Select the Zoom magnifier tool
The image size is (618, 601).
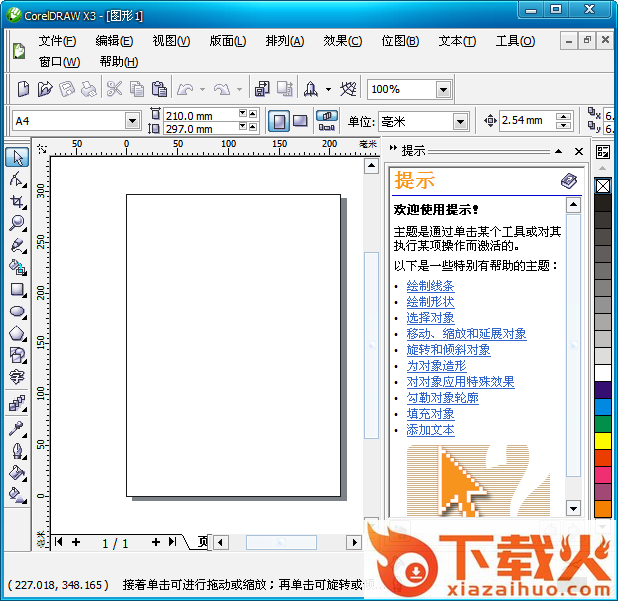17,223
